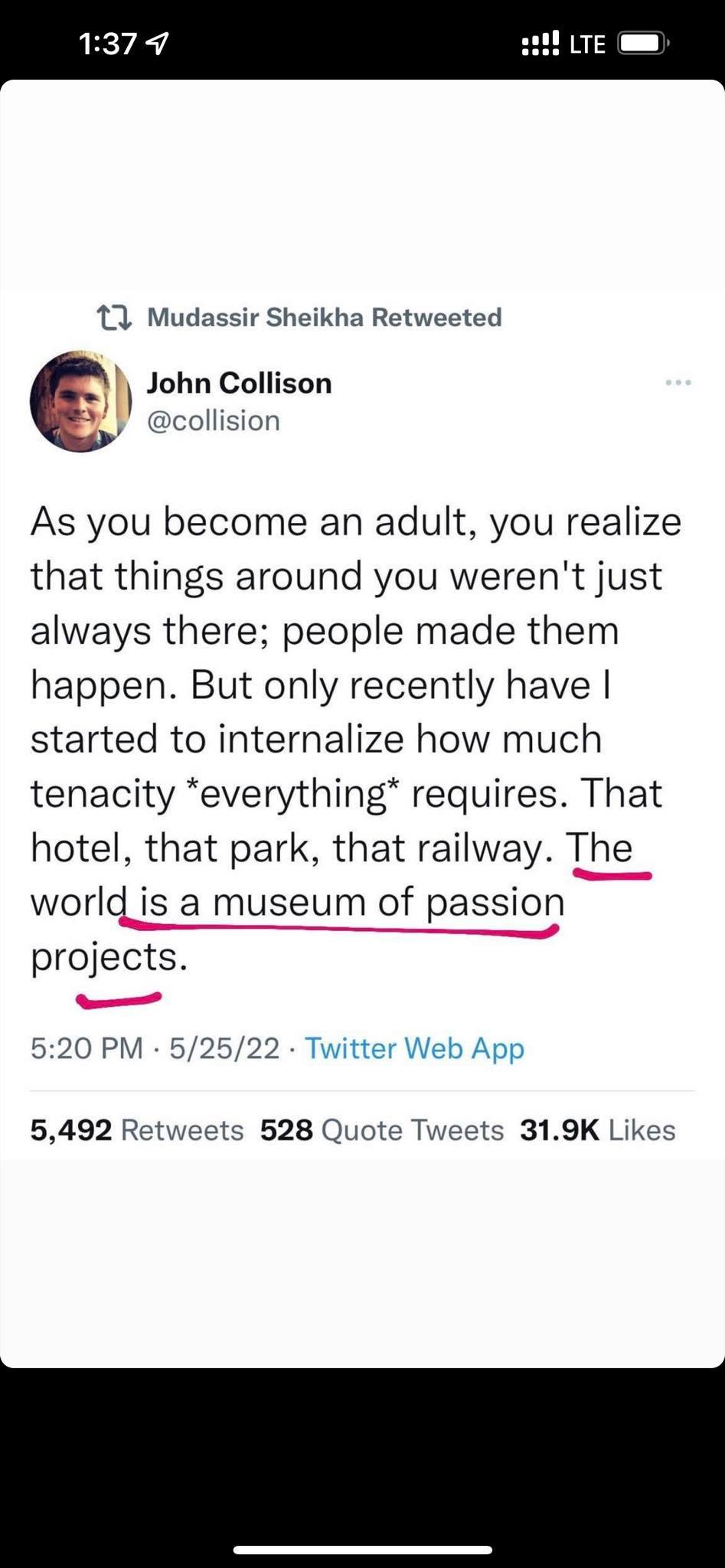Viewport: 725px width, 1568px height.
Task: Open John Collison display name
Action: 239,383
